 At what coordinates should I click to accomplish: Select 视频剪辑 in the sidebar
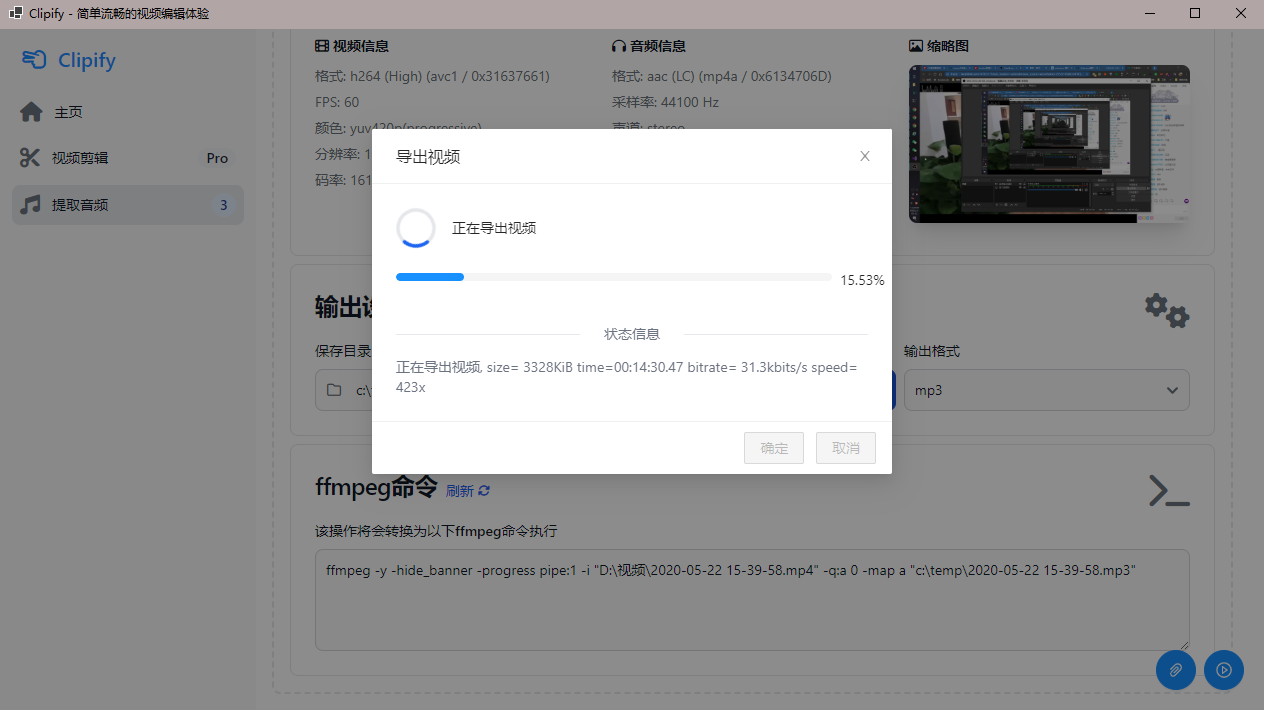tap(80, 158)
